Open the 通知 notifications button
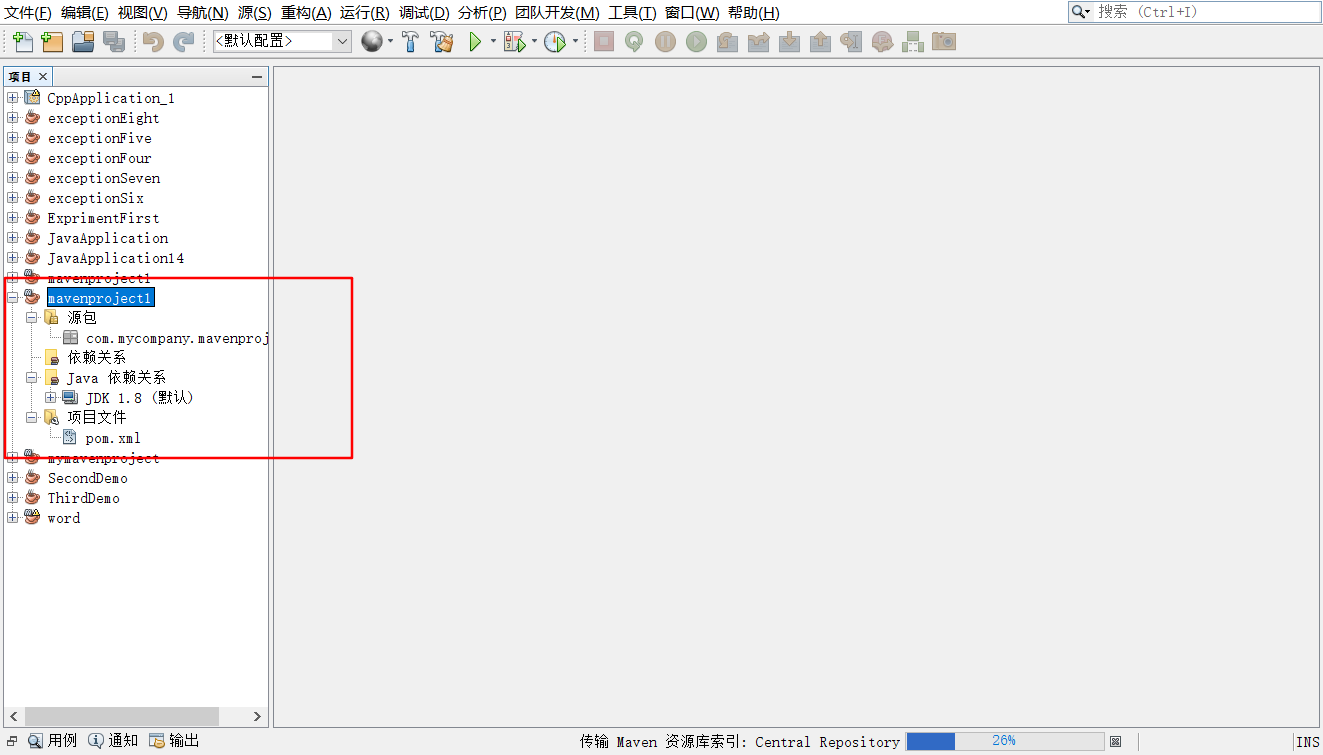This screenshot has height=755, width=1323. point(113,741)
